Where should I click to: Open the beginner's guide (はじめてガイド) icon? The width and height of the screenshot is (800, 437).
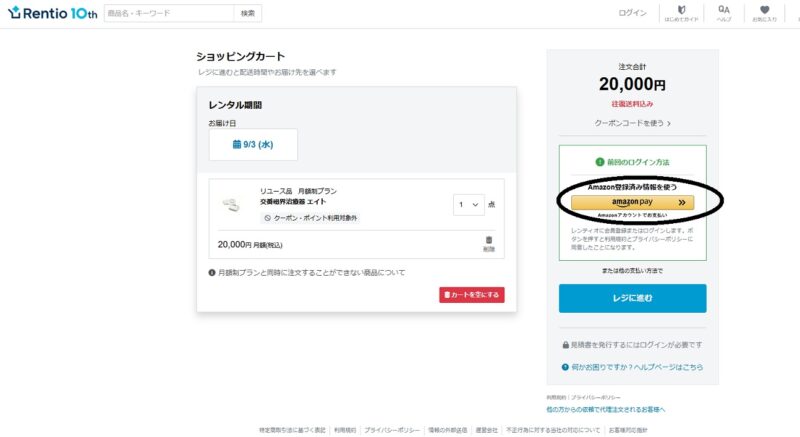click(681, 12)
